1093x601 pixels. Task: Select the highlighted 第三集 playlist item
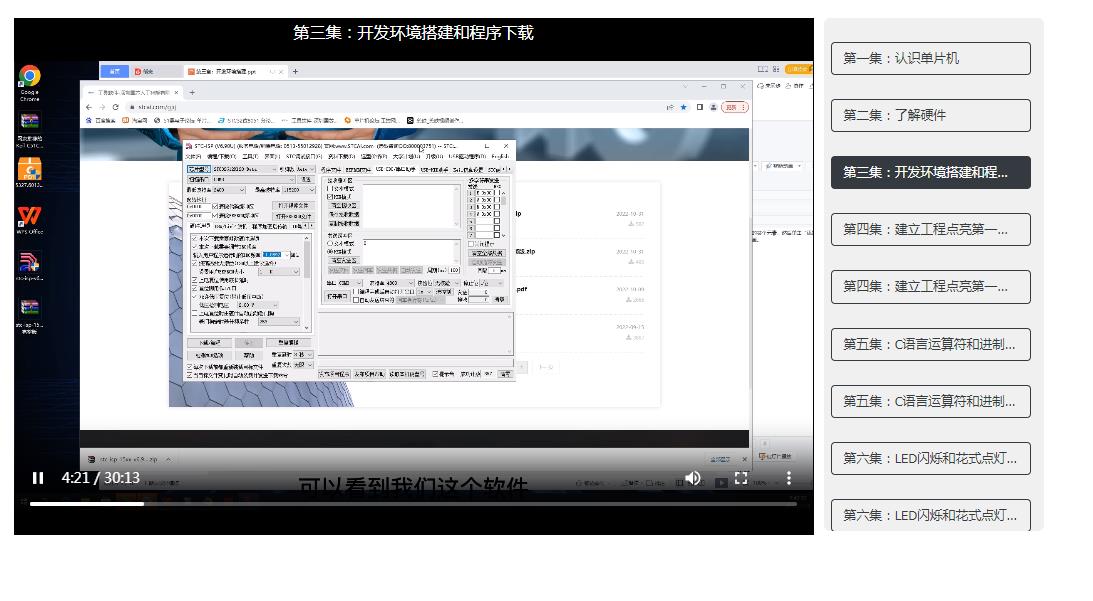pos(930,172)
